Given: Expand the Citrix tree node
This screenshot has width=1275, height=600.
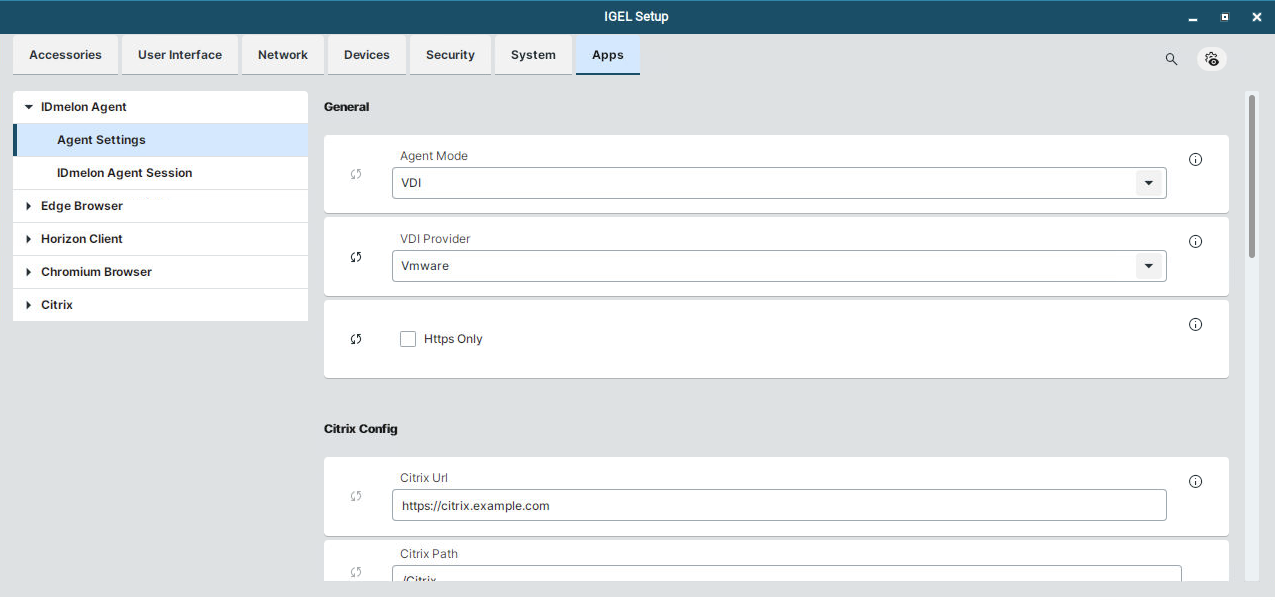Looking at the screenshot, I should (29, 305).
